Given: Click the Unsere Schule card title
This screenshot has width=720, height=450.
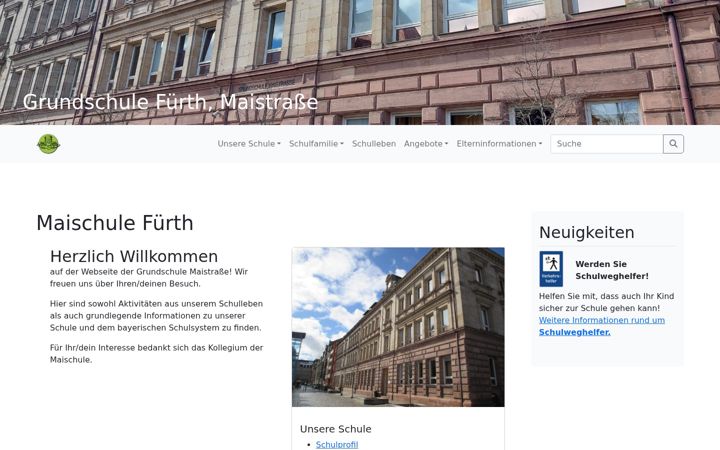Looking at the screenshot, I should 336,429.
